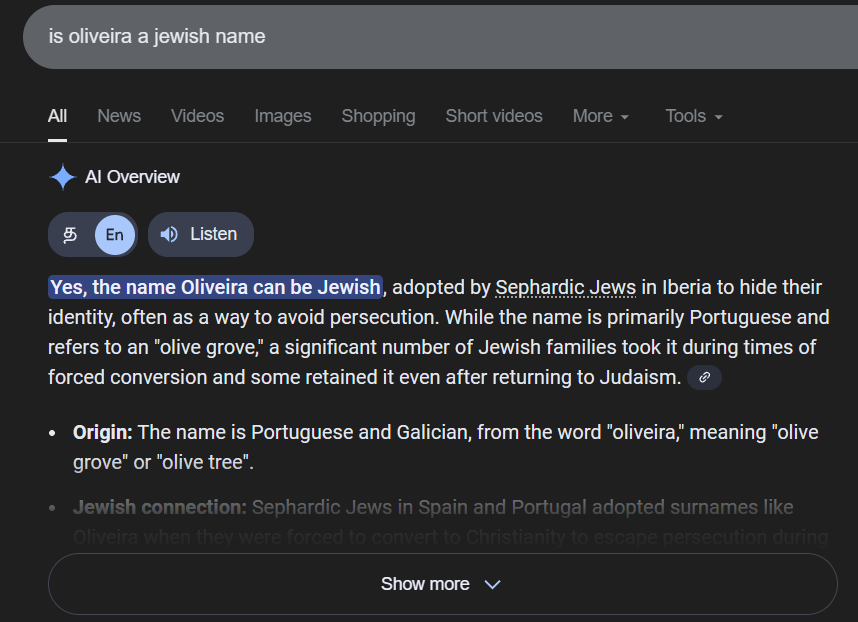Click the faded Jewish connection bullet heading
The image size is (858, 622).
[x=159, y=507]
